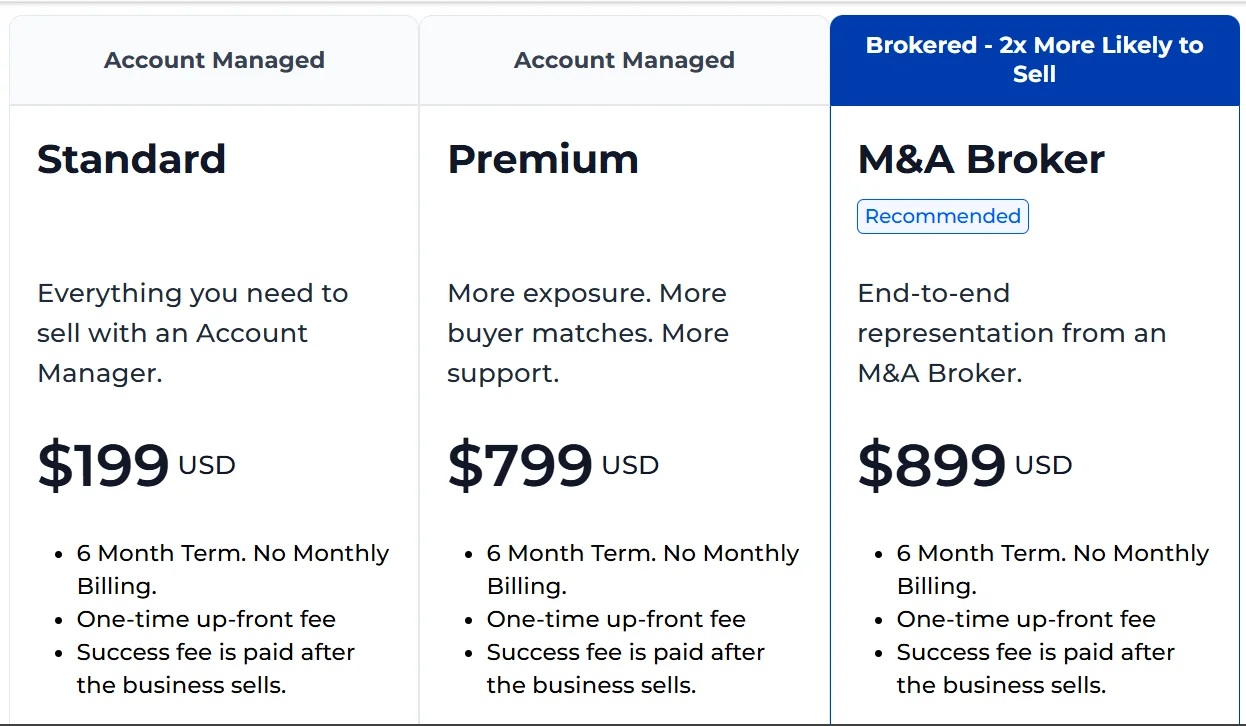
Task: Click the Recommended badge under M&A Broker
Action: 942,217
